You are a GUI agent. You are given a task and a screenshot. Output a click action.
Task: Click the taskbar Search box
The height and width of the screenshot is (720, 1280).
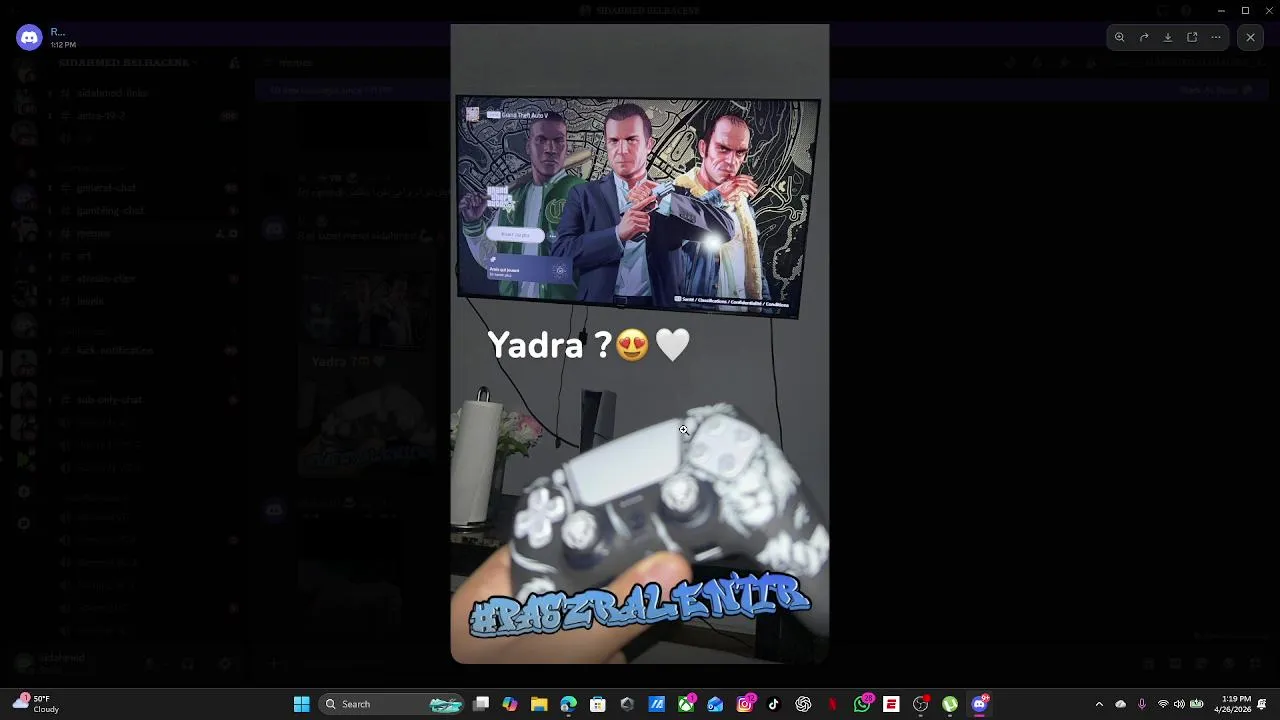(x=392, y=704)
